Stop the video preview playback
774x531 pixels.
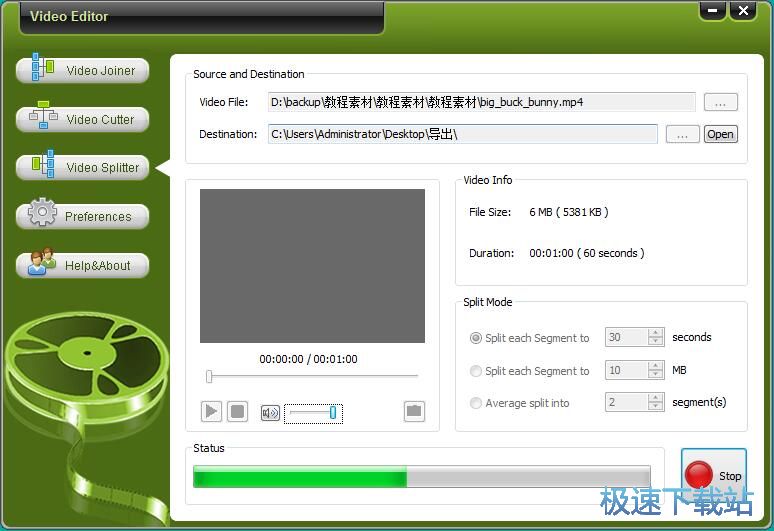click(x=237, y=411)
